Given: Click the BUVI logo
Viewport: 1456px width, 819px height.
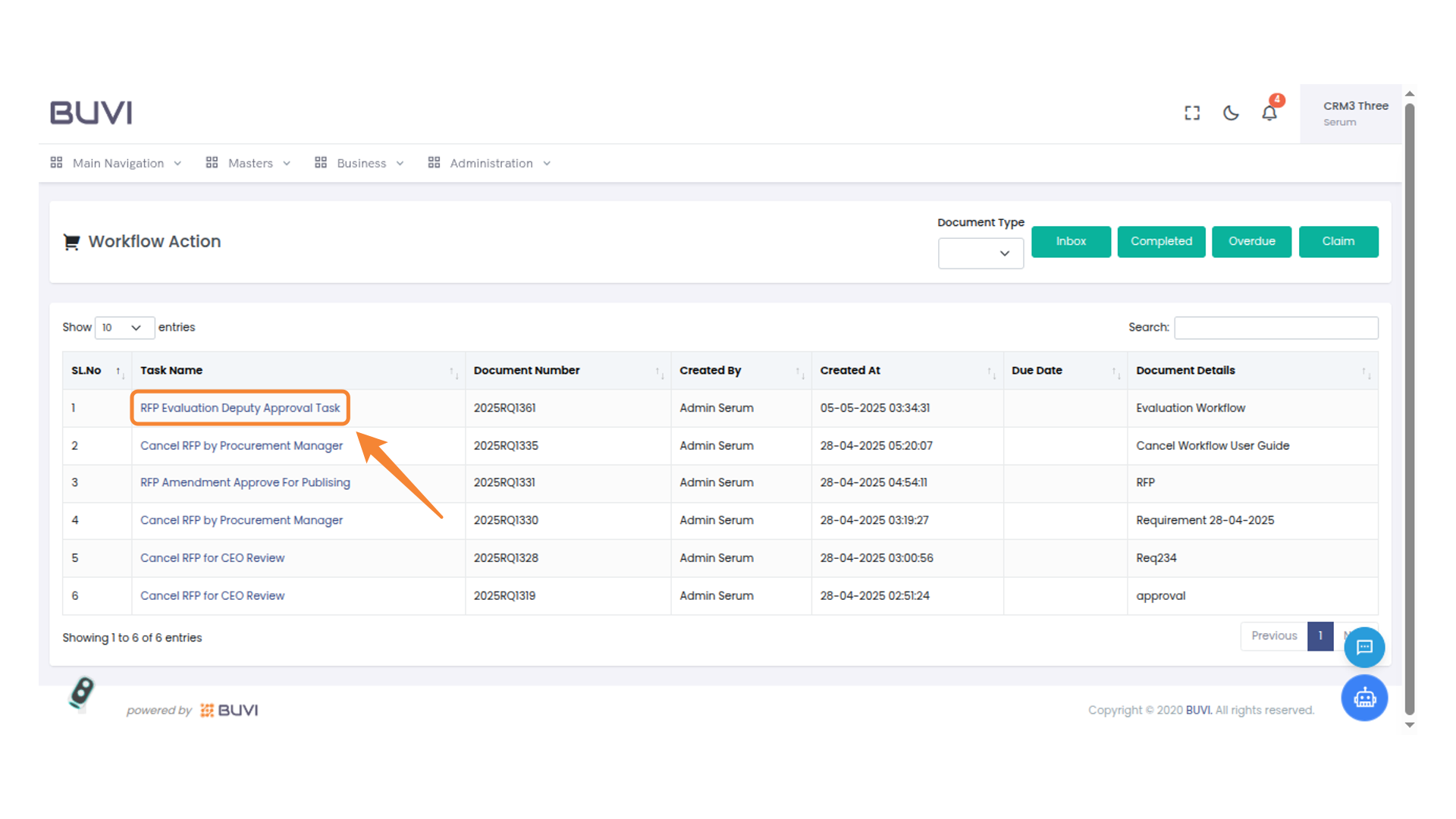Looking at the screenshot, I should point(91,113).
